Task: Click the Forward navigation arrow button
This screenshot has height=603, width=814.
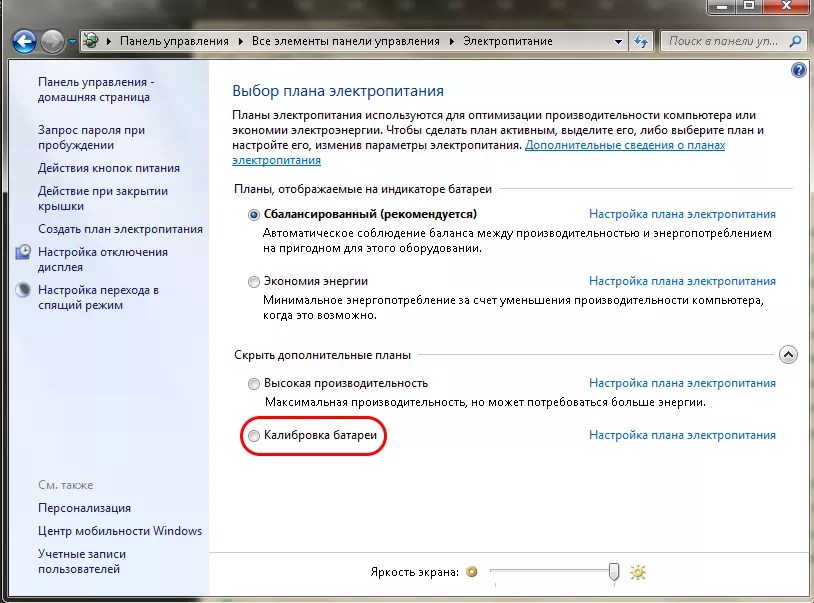Action: (x=53, y=42)
